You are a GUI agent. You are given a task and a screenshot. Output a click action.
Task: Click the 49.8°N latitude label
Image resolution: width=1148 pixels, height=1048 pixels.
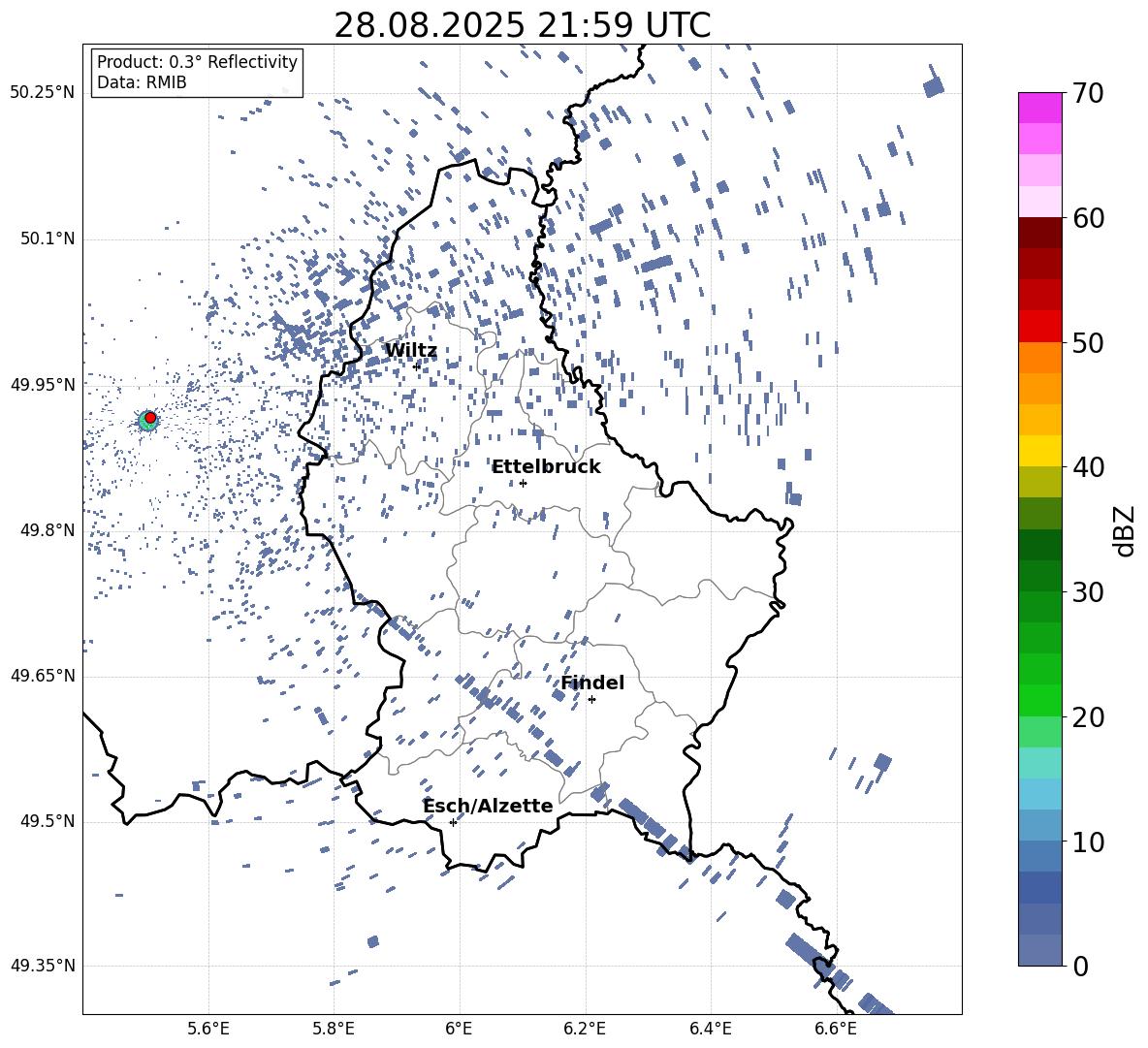click(x=48, y=530)
